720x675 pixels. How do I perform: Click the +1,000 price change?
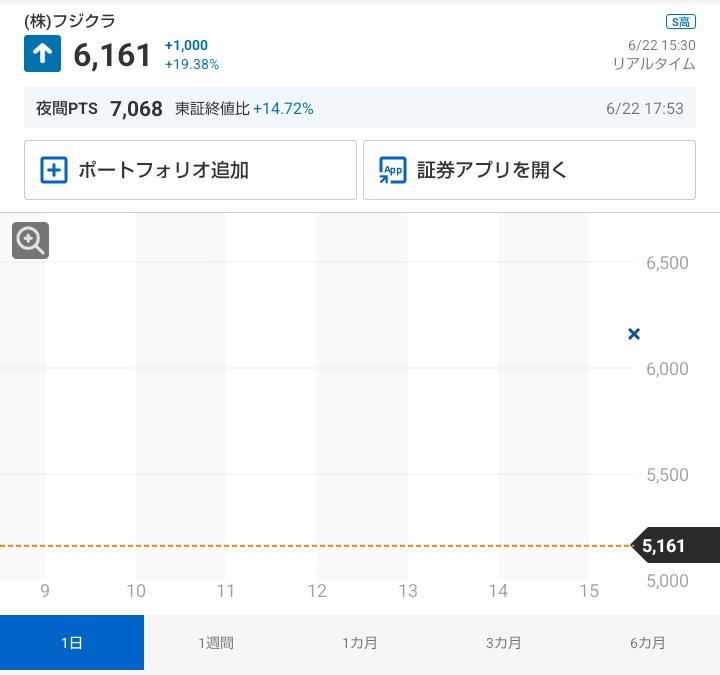pyautogui.click(x=186, y=45)
